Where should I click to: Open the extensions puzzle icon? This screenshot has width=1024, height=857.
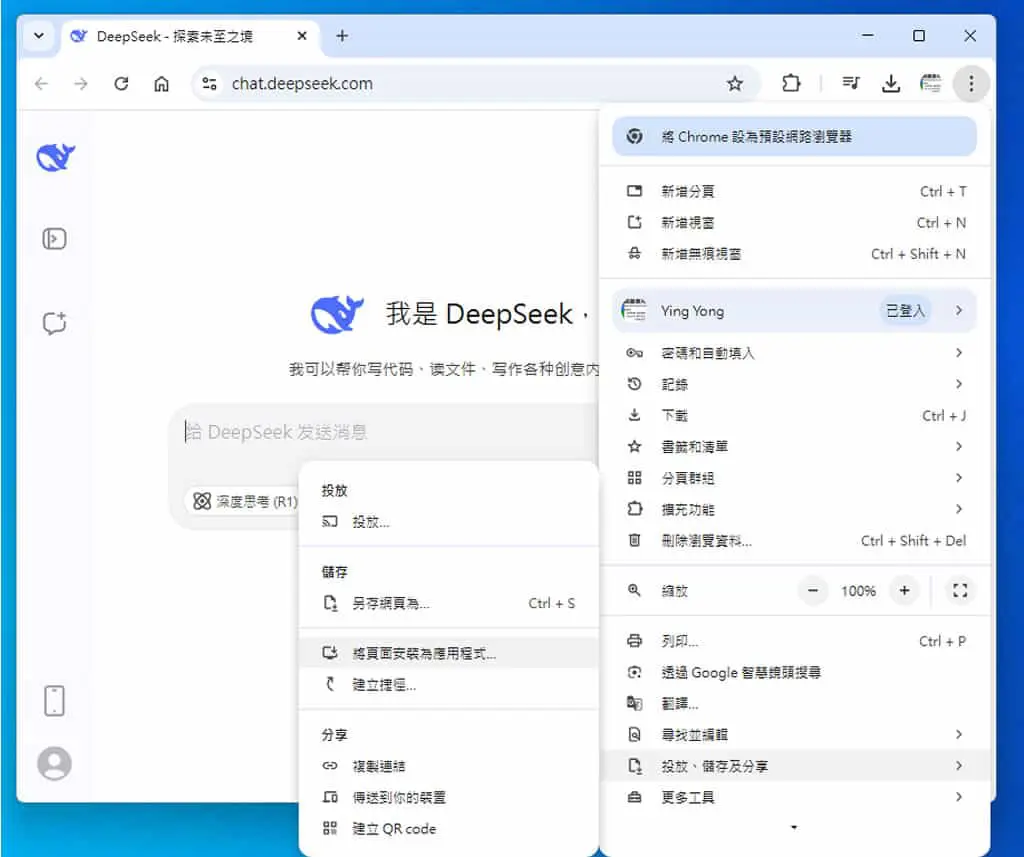(x=791, y=84)
